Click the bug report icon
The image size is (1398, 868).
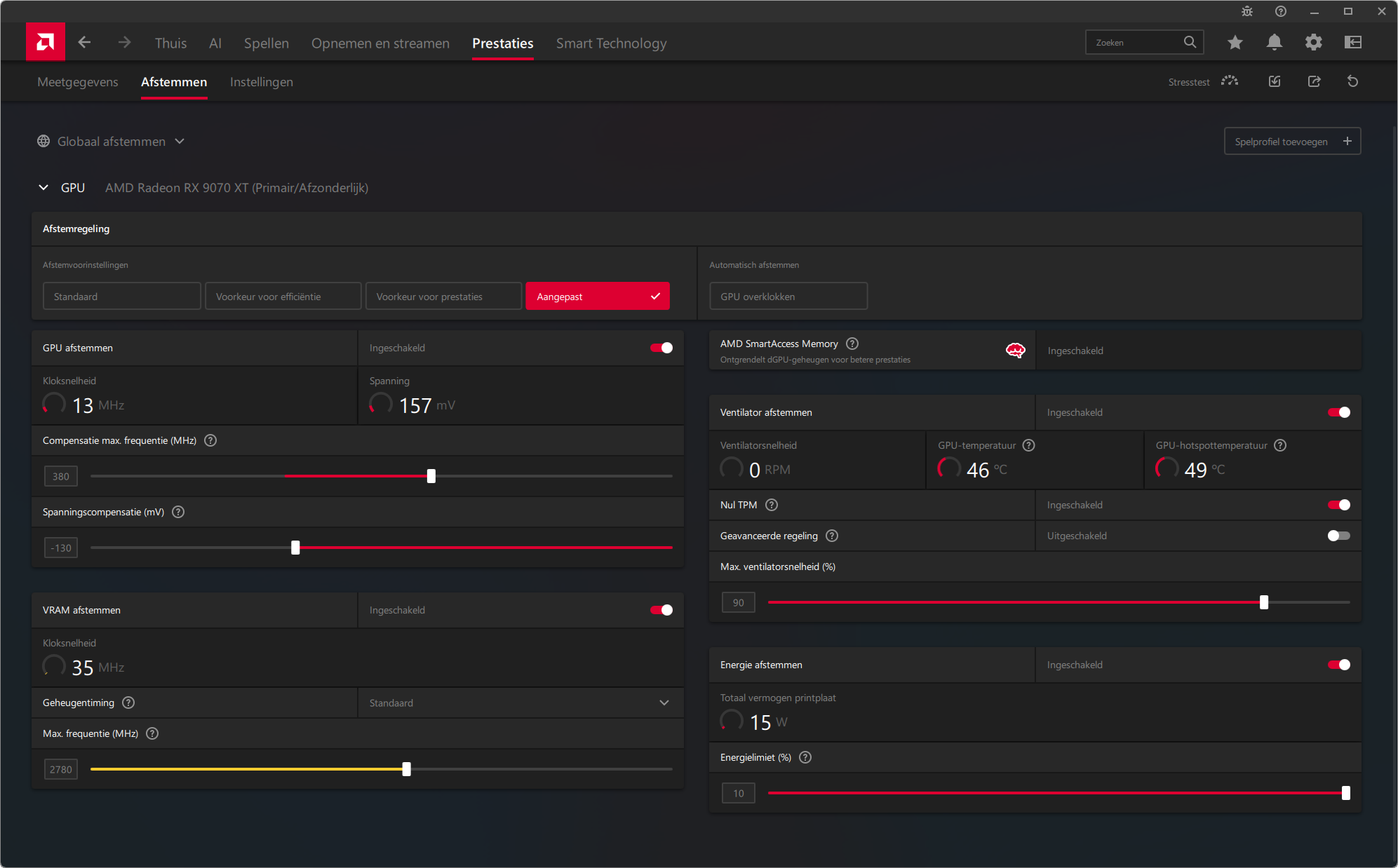click(1246, 11)
